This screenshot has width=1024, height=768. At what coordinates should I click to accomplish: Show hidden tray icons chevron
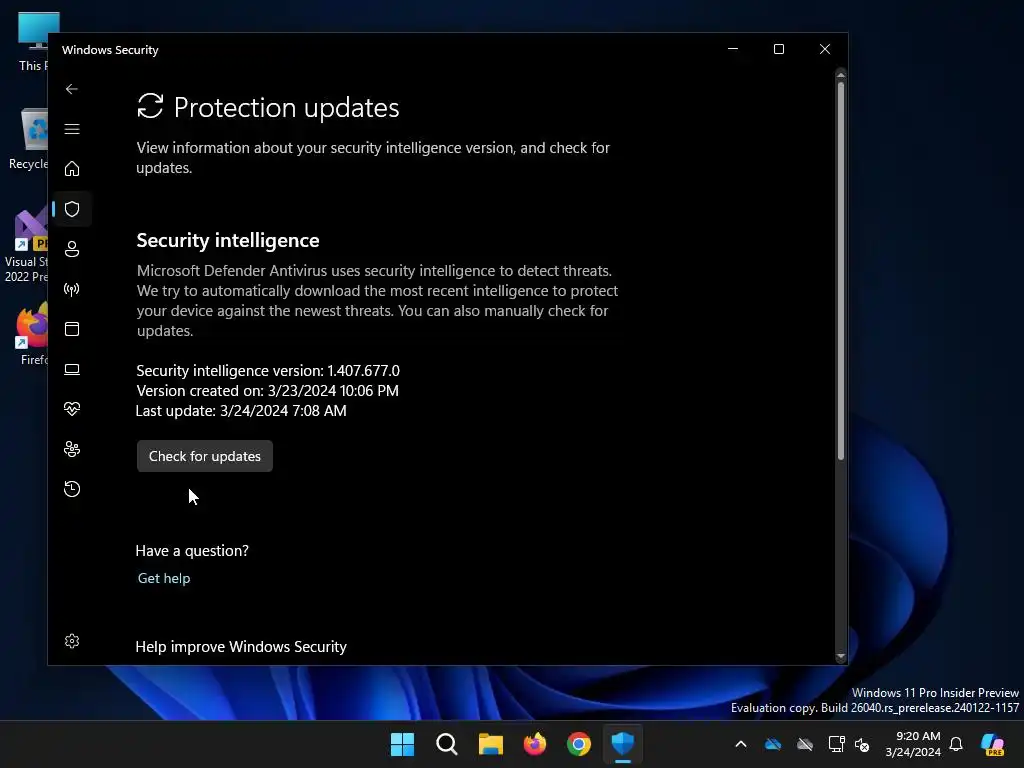(x=741, y=744)
